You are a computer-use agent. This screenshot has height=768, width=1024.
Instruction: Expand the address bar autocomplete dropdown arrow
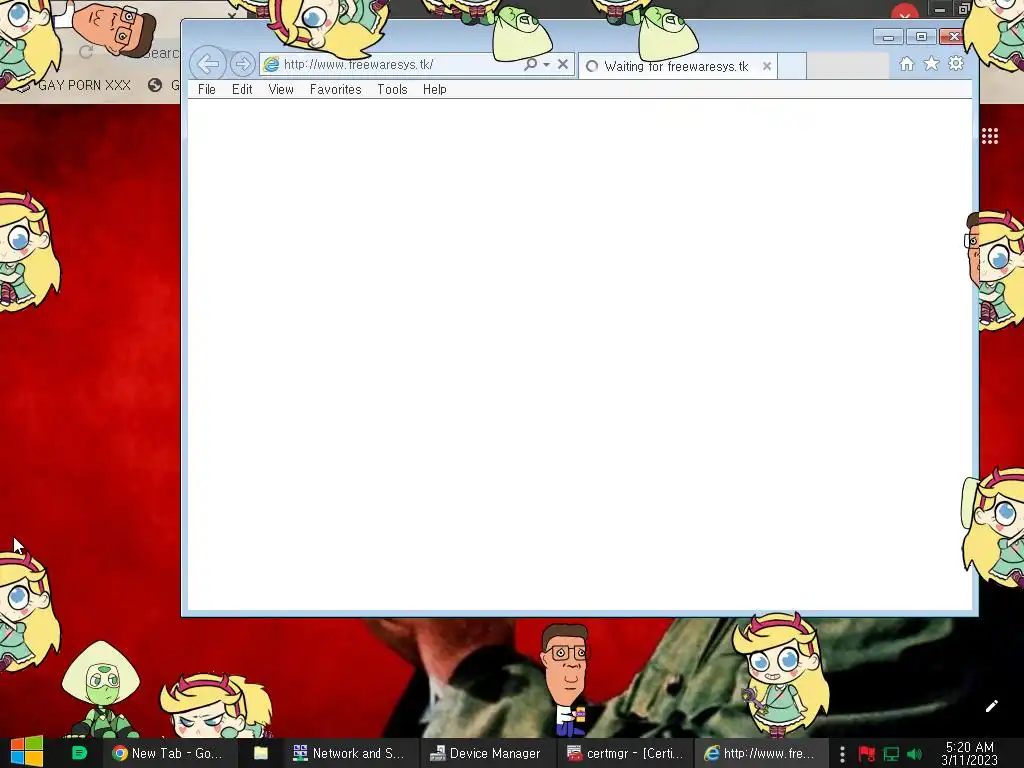[547, 65]
